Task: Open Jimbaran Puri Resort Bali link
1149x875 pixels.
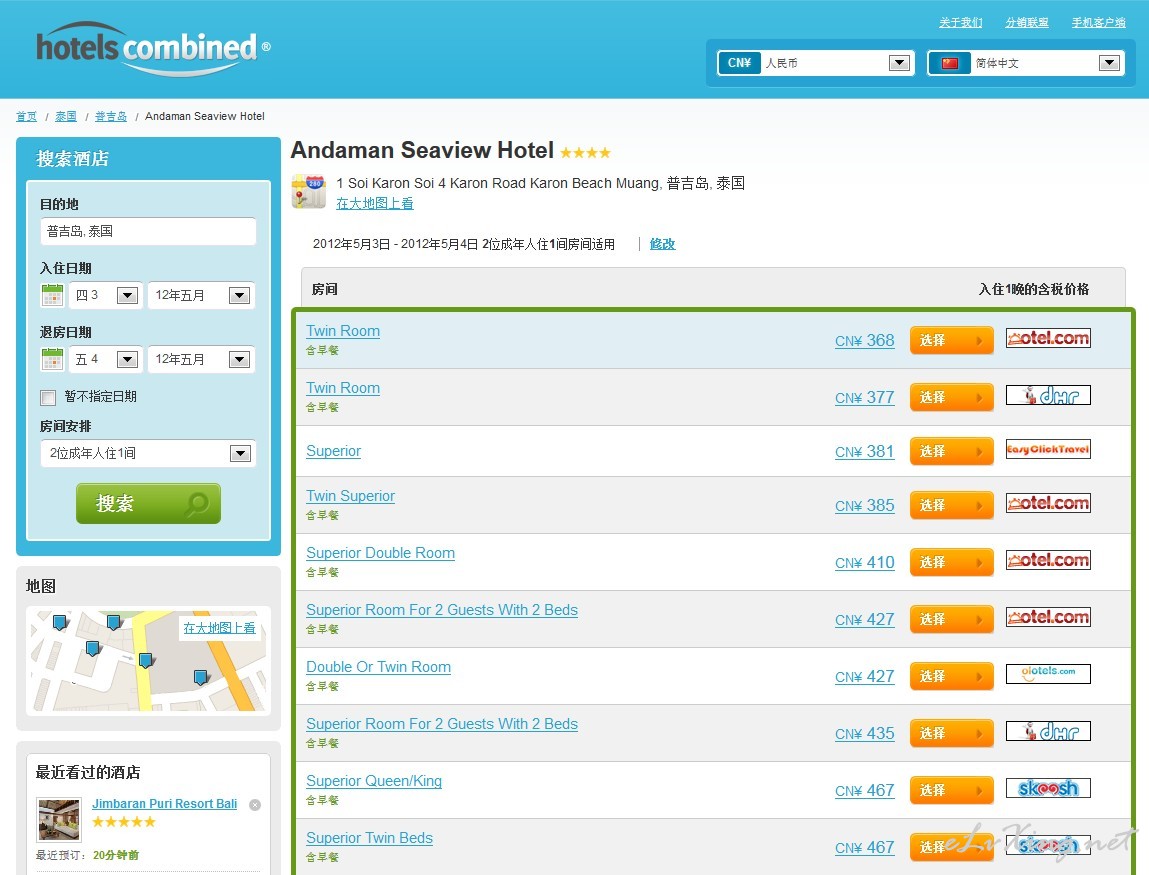Action: pos(164,804)
